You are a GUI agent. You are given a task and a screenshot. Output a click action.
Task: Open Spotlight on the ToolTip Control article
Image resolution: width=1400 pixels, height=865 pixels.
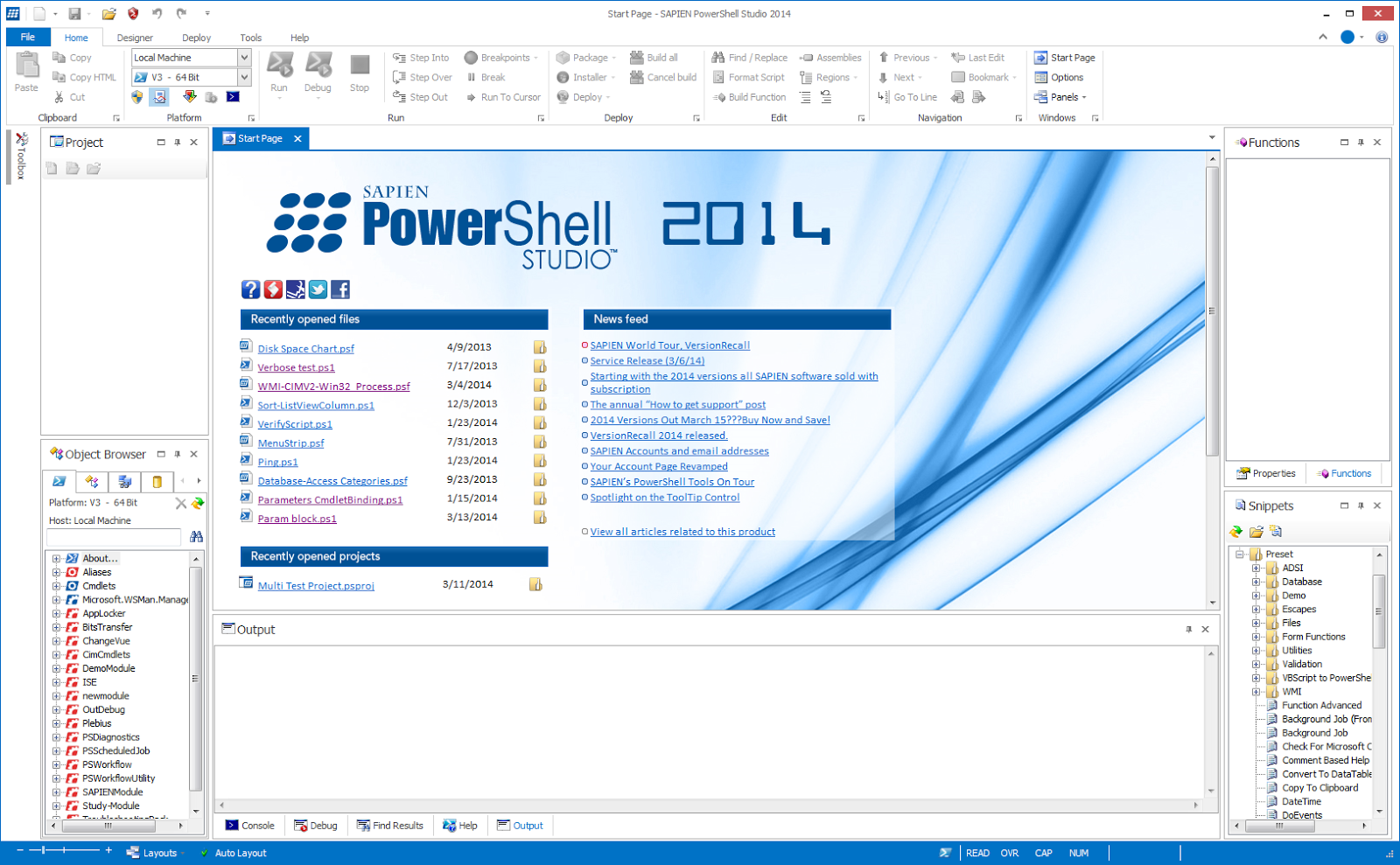[x=664, y=498]
